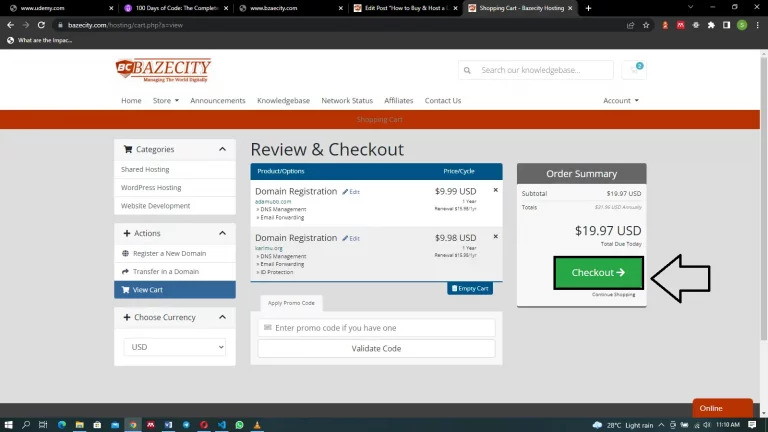Reload the page using refresh icon
768x432 pixels.
pyautogui.click(x=41, y=25)
